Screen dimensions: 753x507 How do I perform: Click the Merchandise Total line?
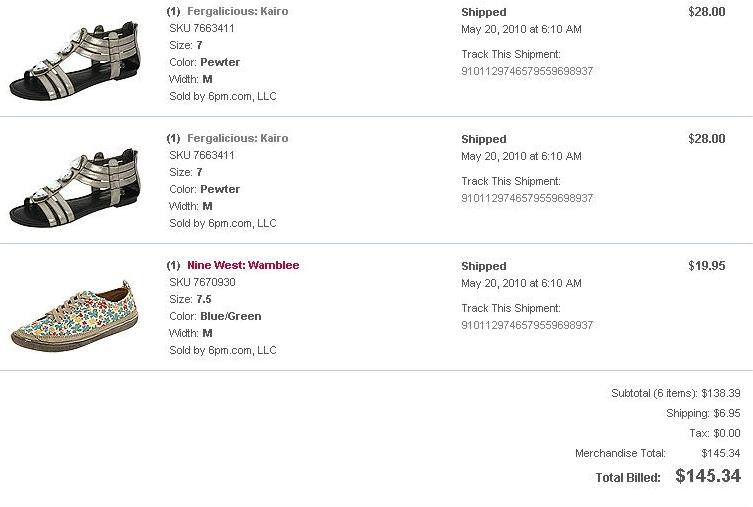657,454
